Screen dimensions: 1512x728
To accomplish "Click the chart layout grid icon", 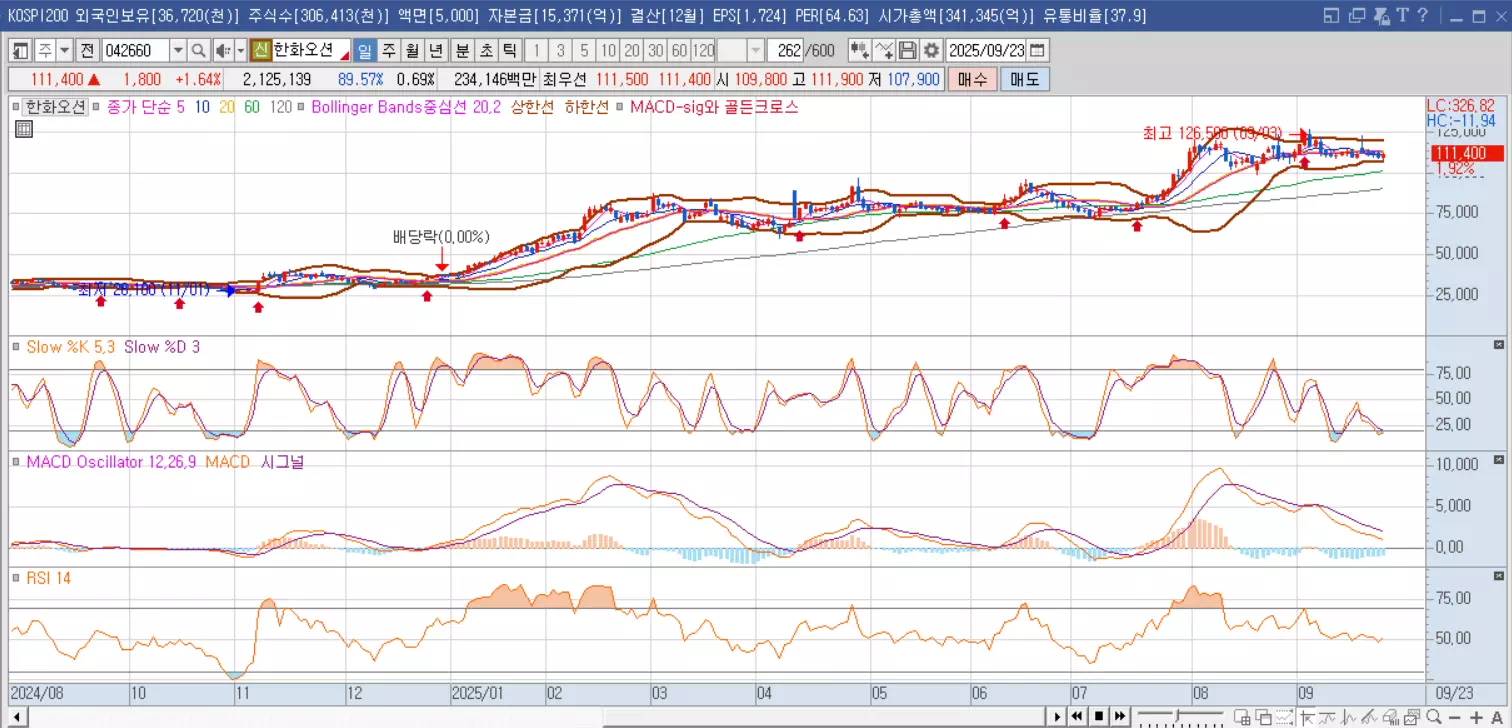I will pyautogui.click(x=1242, y=717).
